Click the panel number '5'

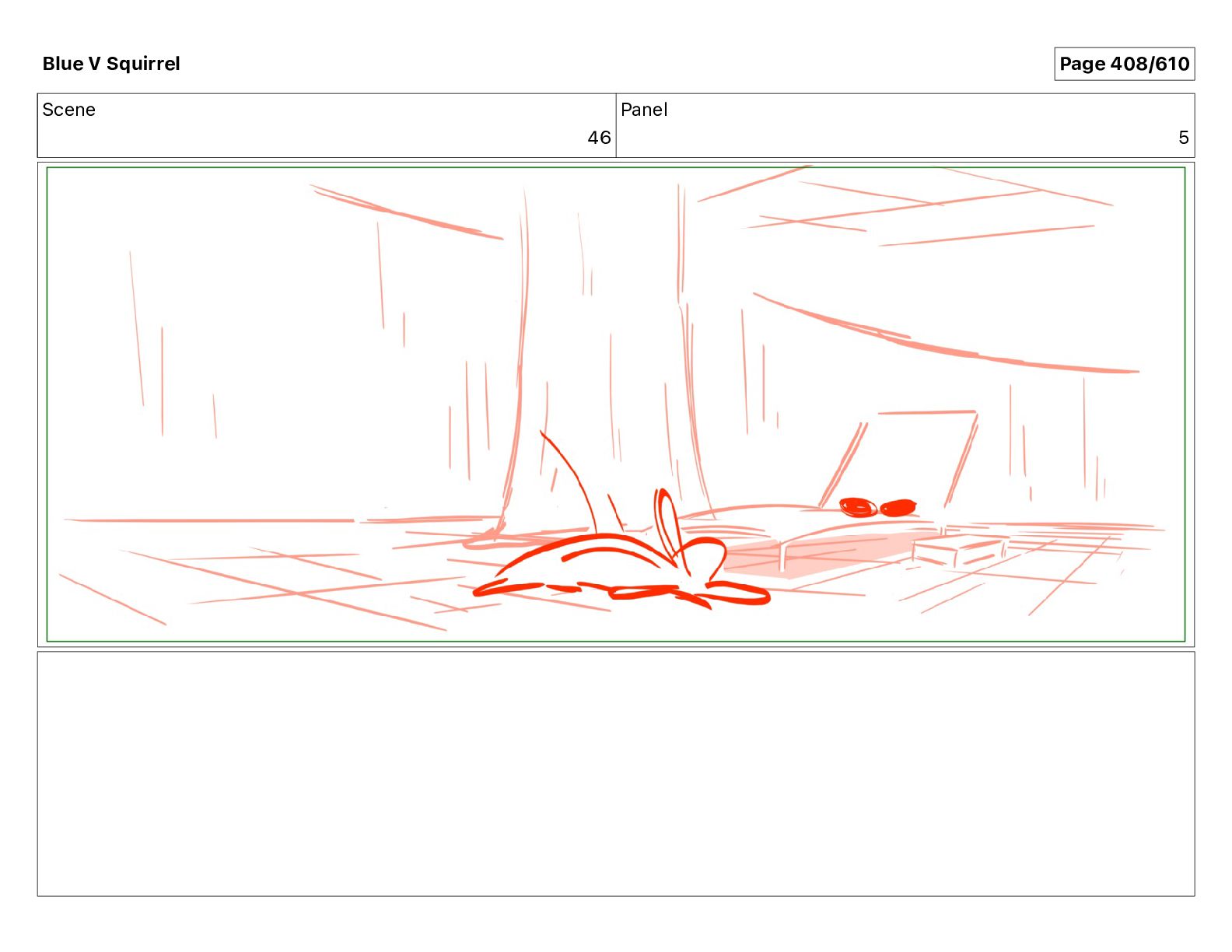point(1184,138)
